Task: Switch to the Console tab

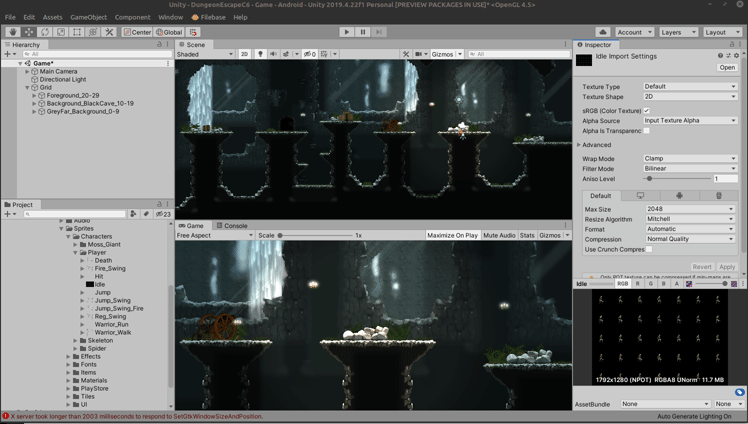Action: (x=232, y=226)
